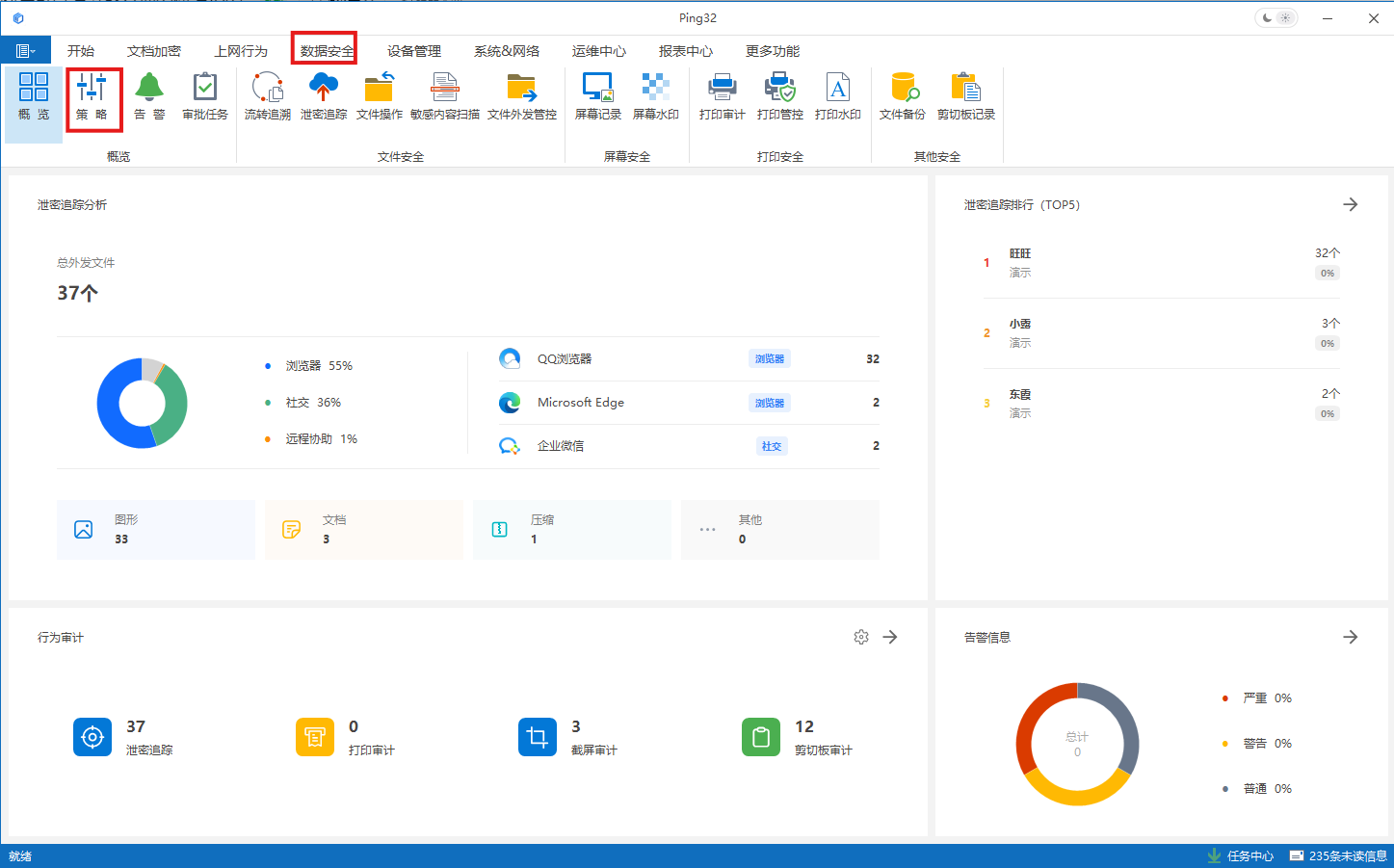The image size is (1394, 868).
Task: Open the 打印审计 print audit icon
Action: pos(721,96)
